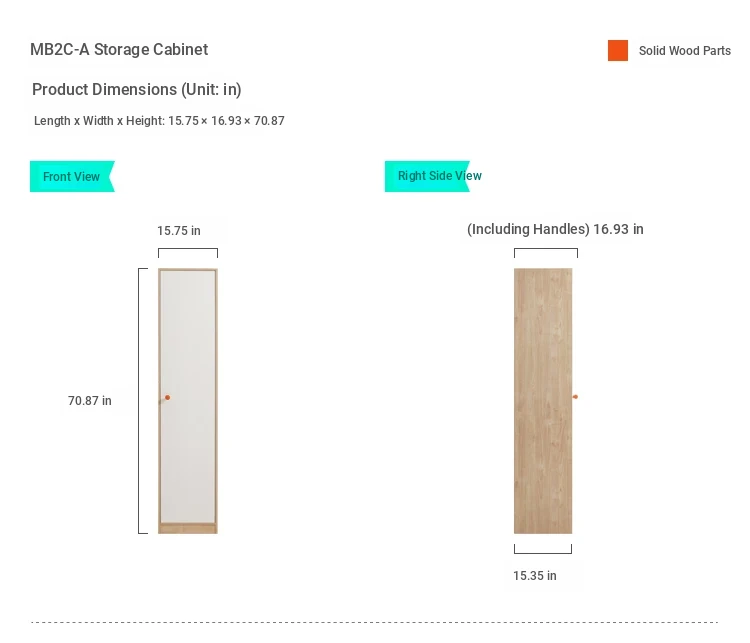This screenshot has width=750, height=643.
Task: Click the bracket below the side view cabinet
Action: pos(543,549)
